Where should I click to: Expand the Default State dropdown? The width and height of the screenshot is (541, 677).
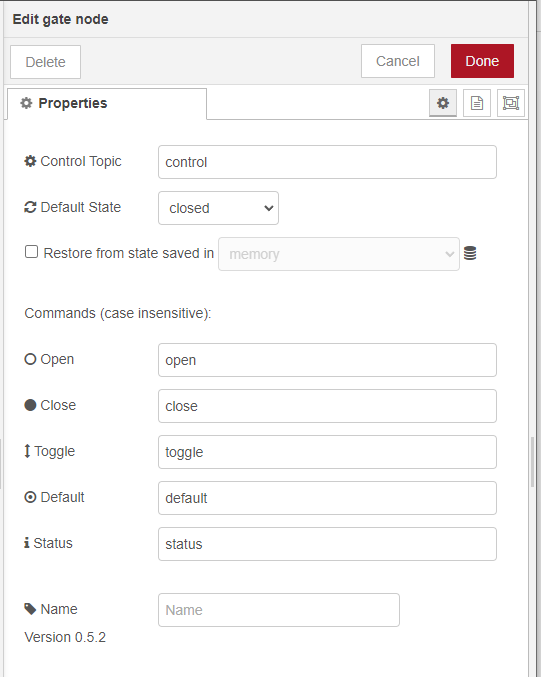pos(218,208)
